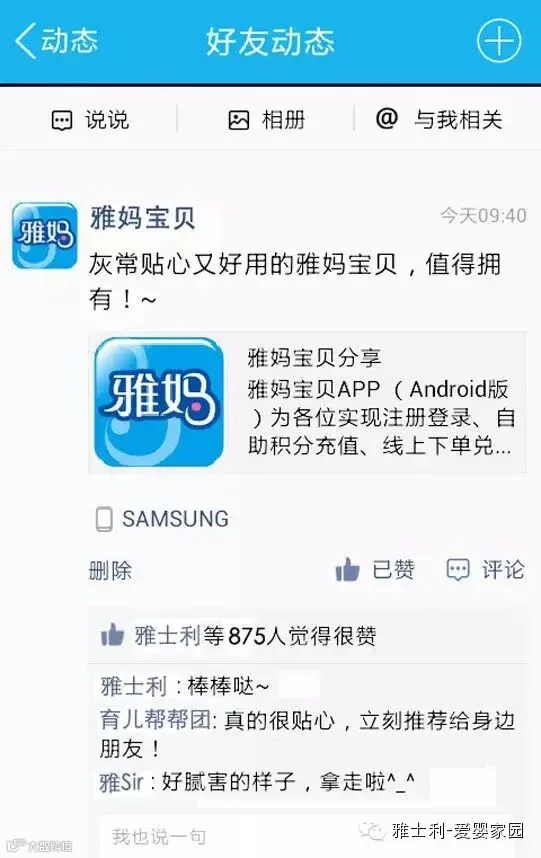541x858 pixels.
Task: Toggle the 已赞 thumbs-up like
Action: [347, 570]
